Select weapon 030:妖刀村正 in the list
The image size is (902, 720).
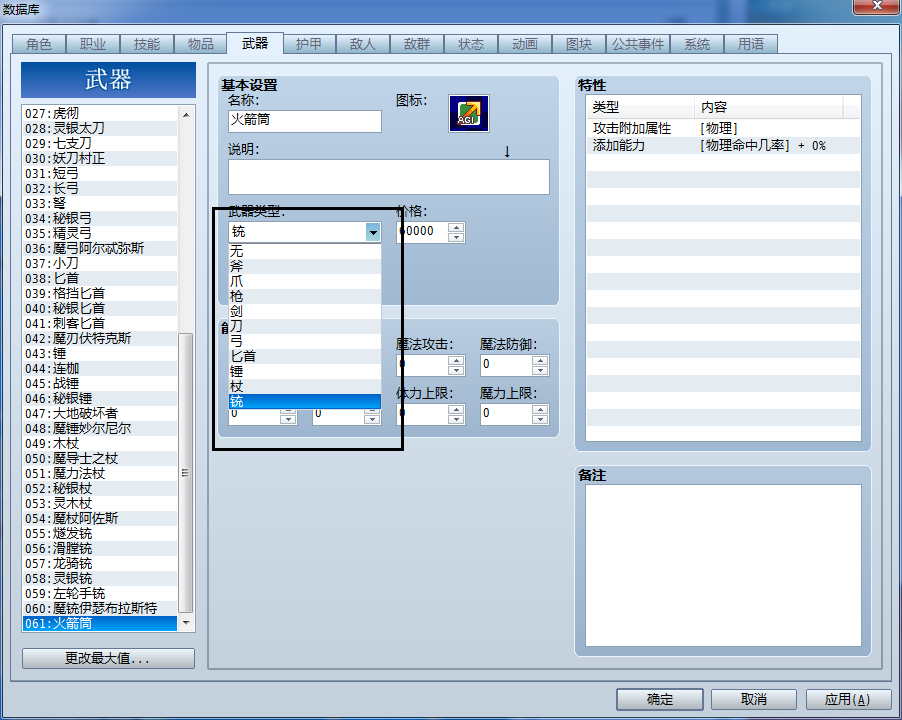point(100,158)
